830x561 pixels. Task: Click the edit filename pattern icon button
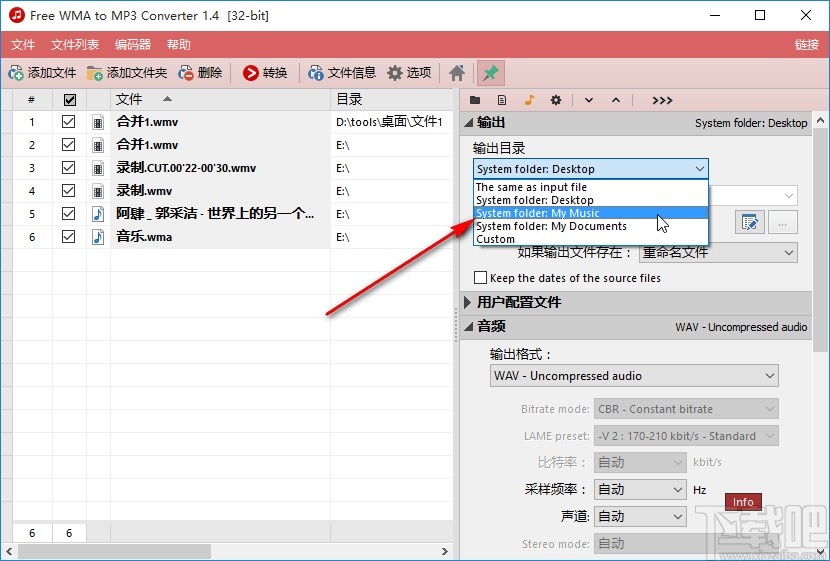(750, 222)
